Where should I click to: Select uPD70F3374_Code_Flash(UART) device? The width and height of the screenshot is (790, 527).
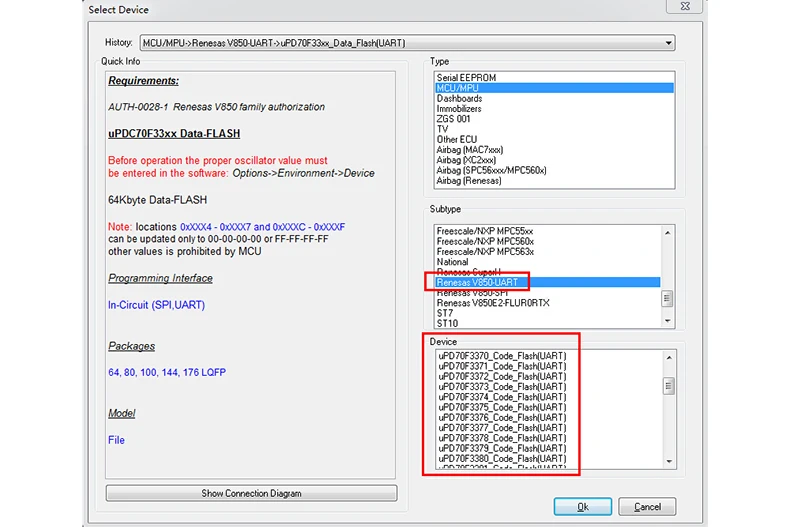[x=549, y=397]
